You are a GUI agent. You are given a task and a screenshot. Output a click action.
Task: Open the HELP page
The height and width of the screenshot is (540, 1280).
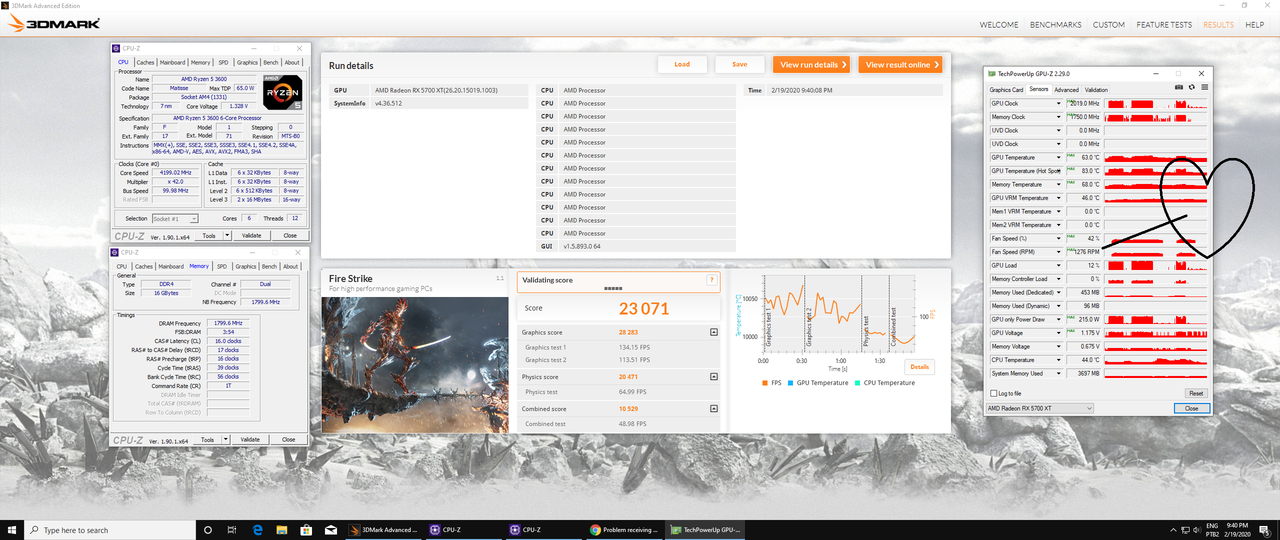point(1254,25)
